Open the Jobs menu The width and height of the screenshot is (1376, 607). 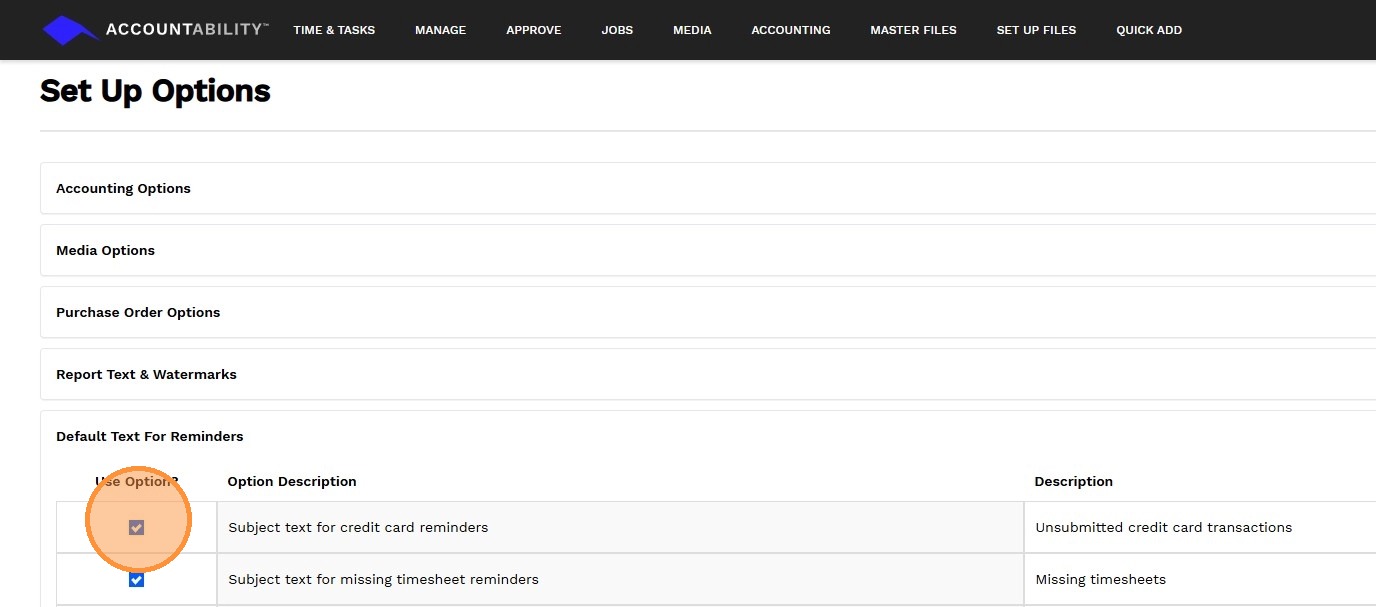[617, 30]
